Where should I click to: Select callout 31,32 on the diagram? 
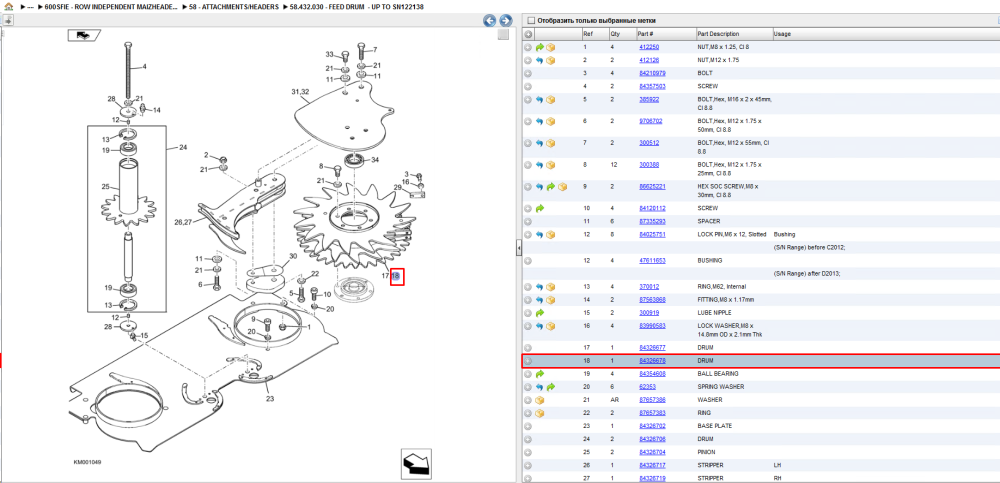pyautogui.click(x=300, y=92)
